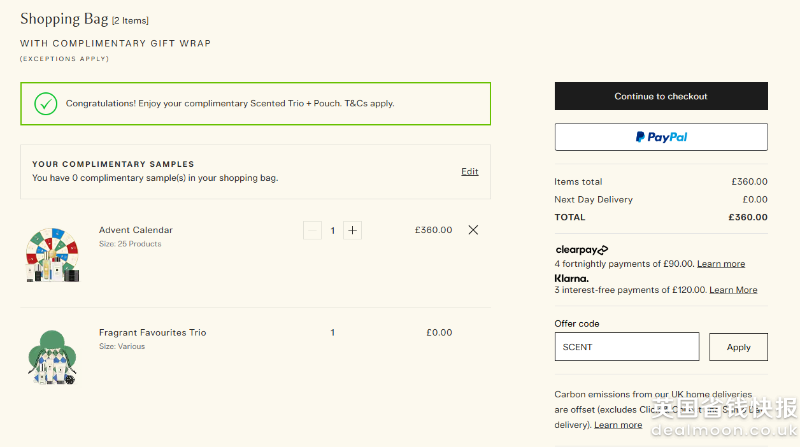Click the Offer code input field

(627, 347)
